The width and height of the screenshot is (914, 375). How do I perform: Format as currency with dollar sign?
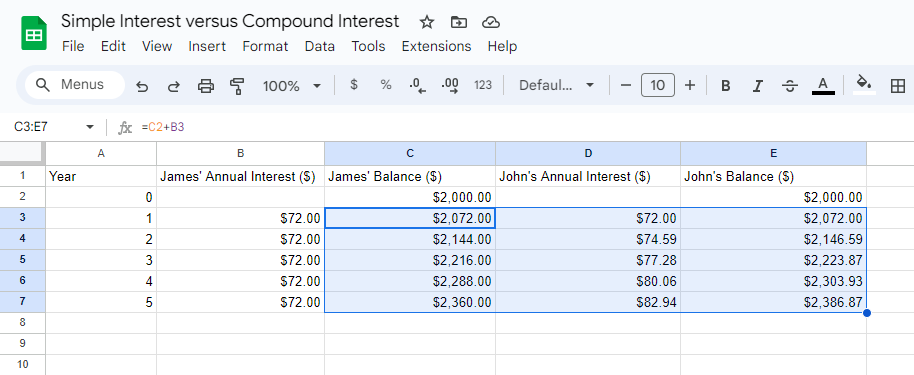click(x=354, y=85)
